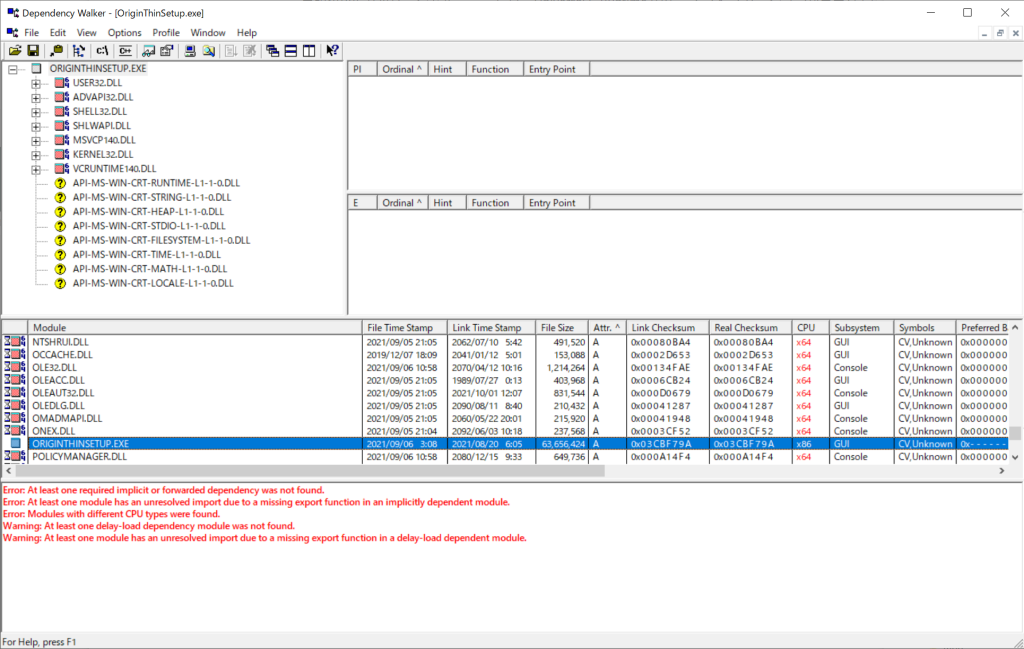Click the Link Checksum column header
The image size is (1024, 649).
[x=668, y=328]
